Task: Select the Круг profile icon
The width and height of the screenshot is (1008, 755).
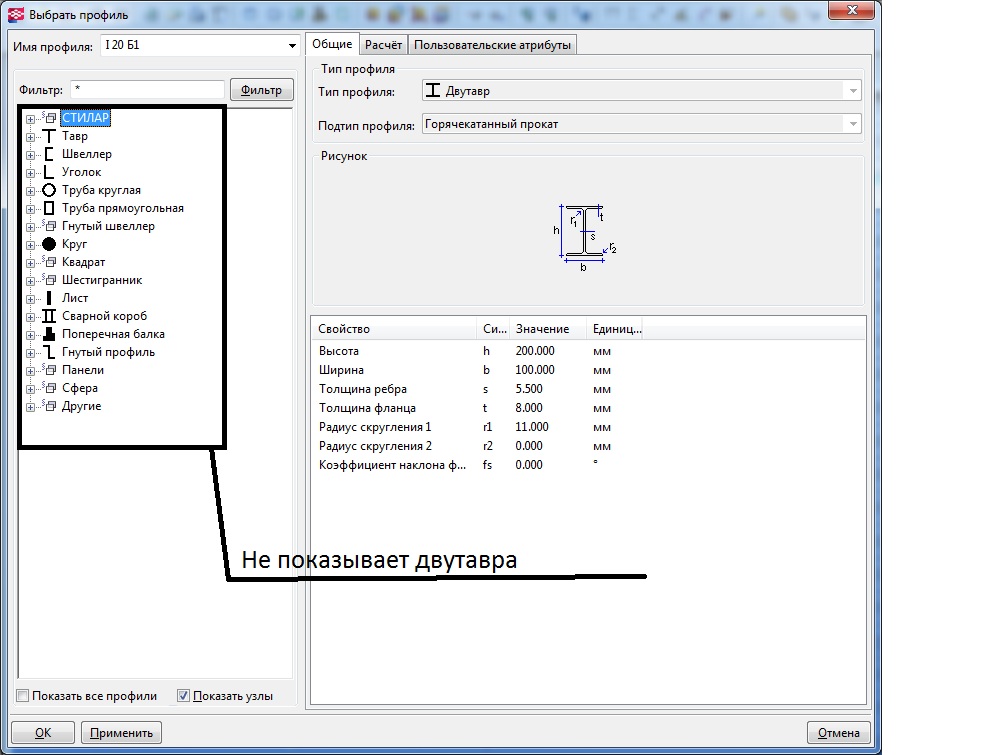Action: click(x=48, y=244)
